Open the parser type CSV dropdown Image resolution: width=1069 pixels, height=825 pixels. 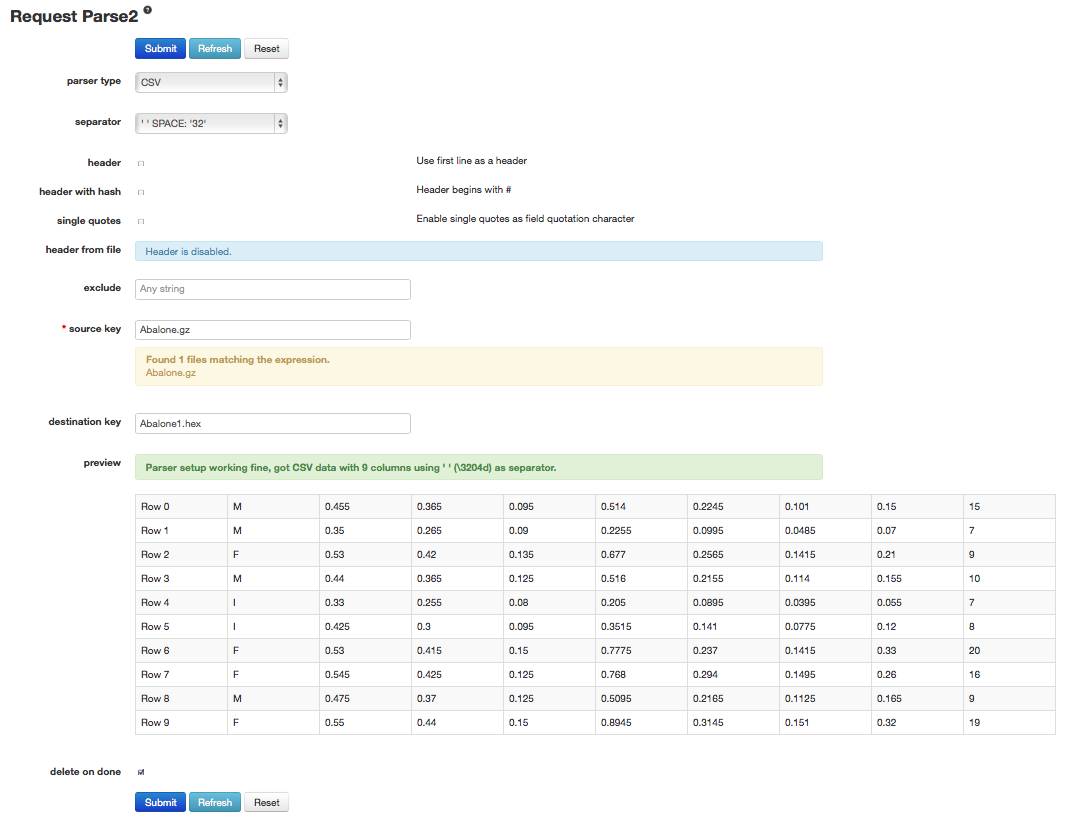pyautogui.click(x=211, y=82)
